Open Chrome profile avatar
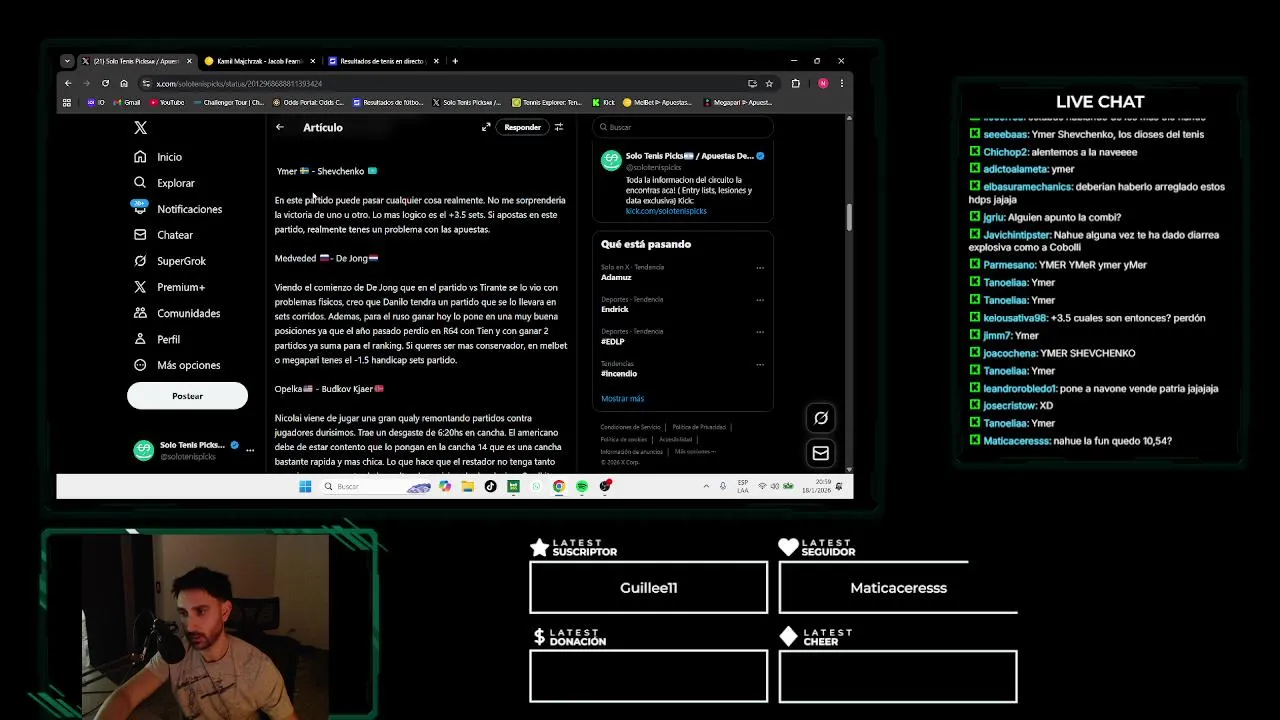1280x720 pixels. point(823,83)
